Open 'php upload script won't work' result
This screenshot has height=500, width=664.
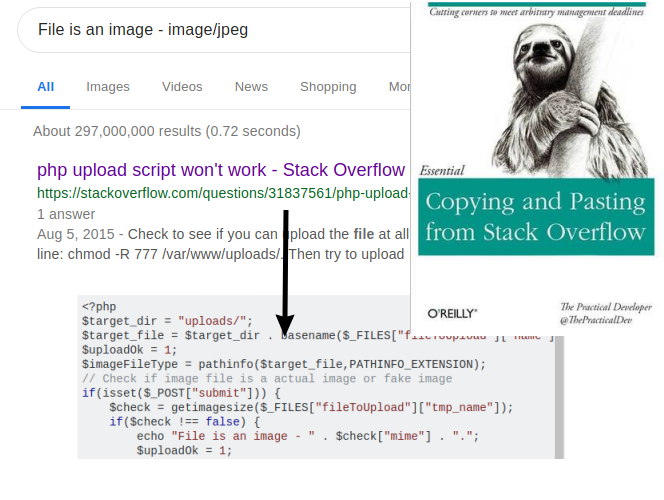coord(221,170)
